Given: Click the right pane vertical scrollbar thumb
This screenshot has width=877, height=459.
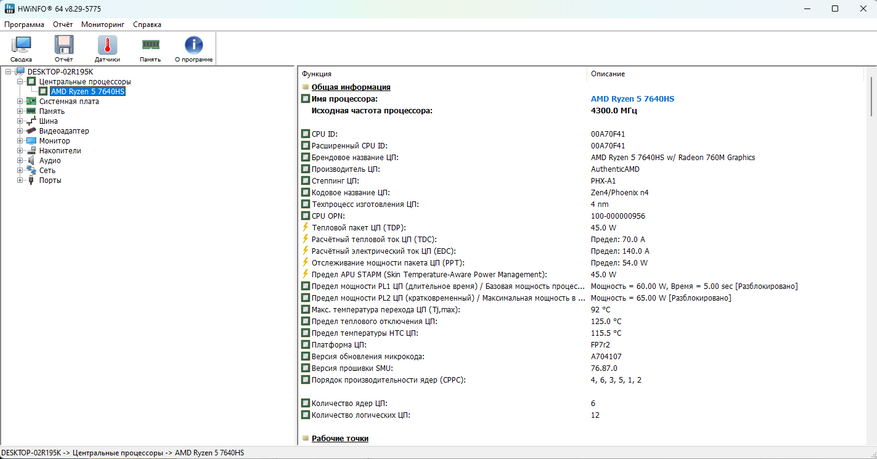Looking at the screenshot, I should pyautogui.click(x=872, y=96).
